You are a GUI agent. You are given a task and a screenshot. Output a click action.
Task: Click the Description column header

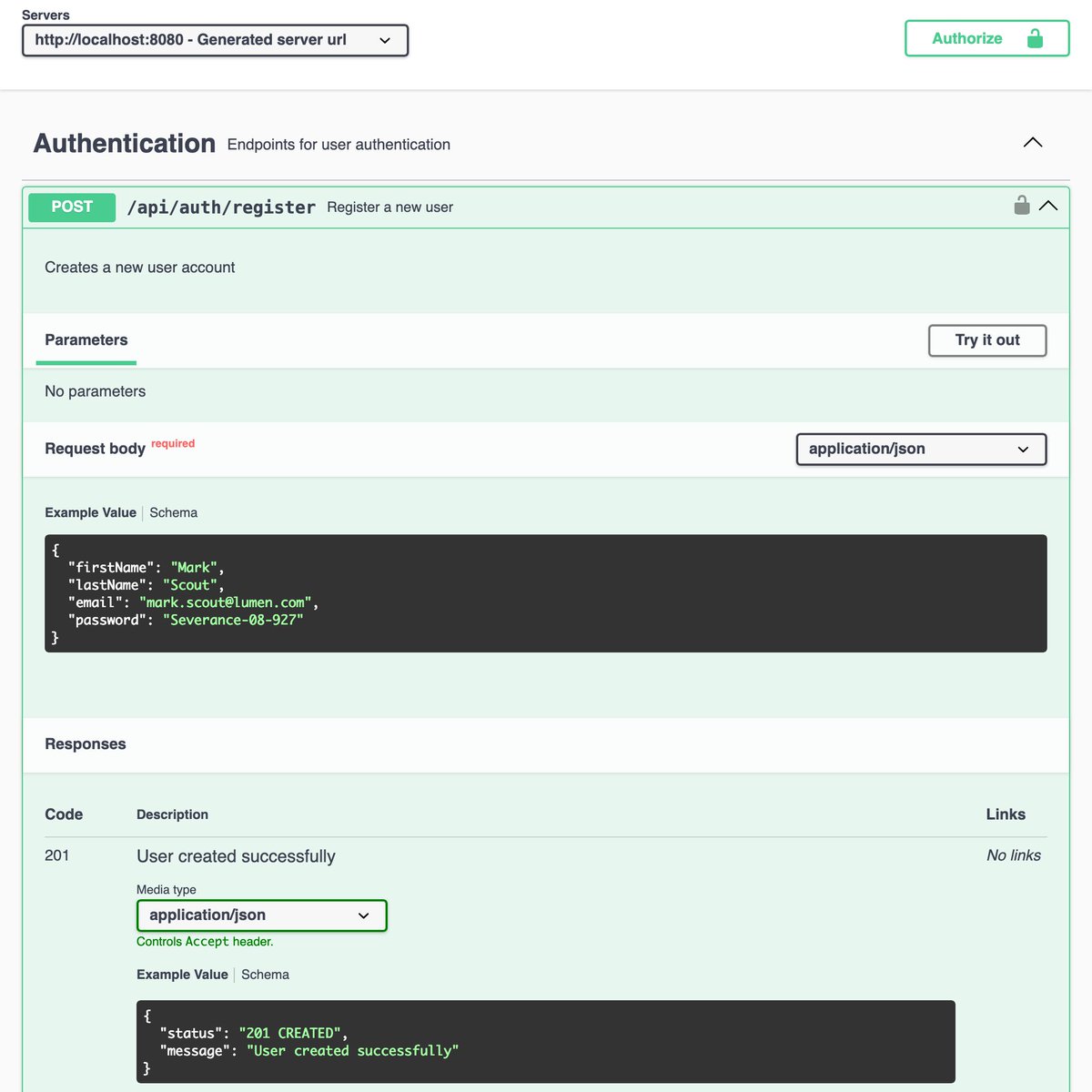[x=172, y=814]
